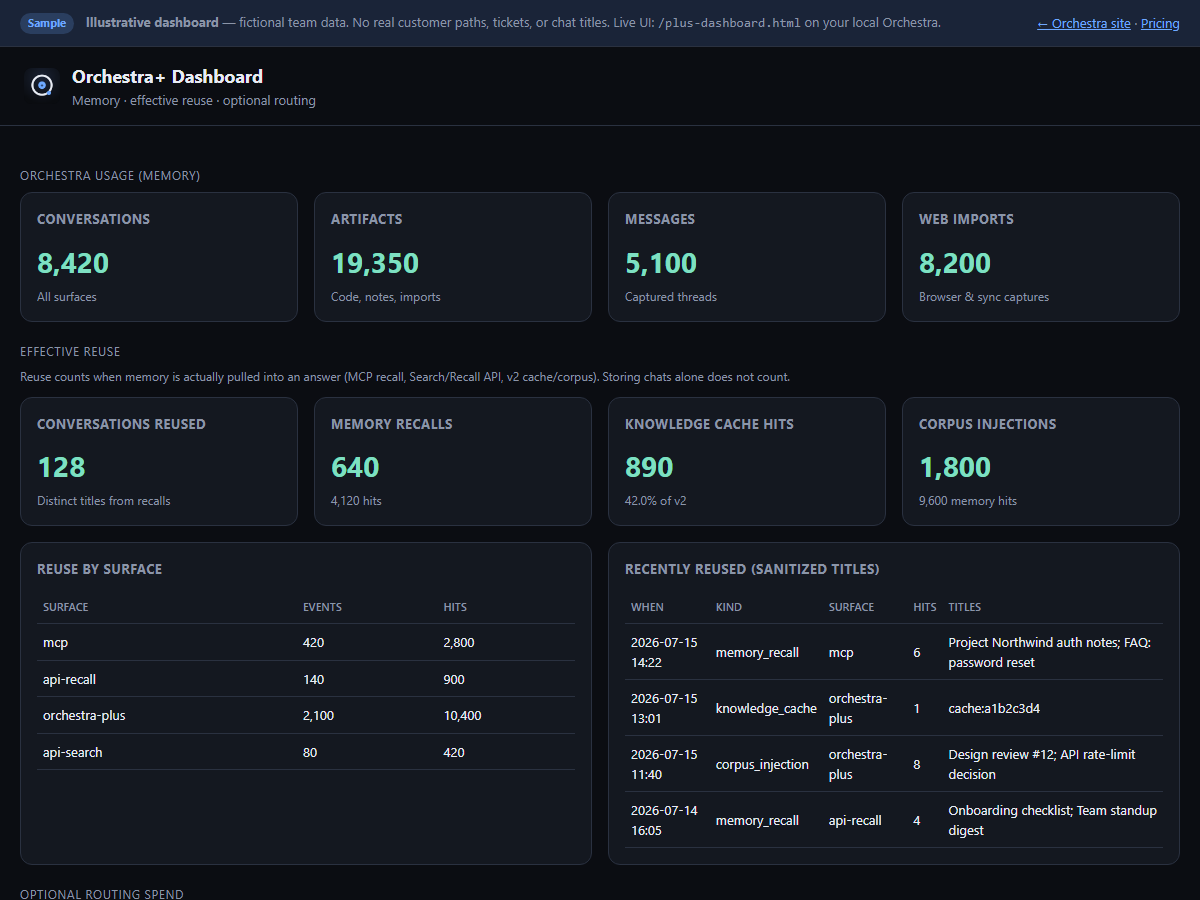
Task: Click the 2,800 hits cell
Action: [459, 643]
